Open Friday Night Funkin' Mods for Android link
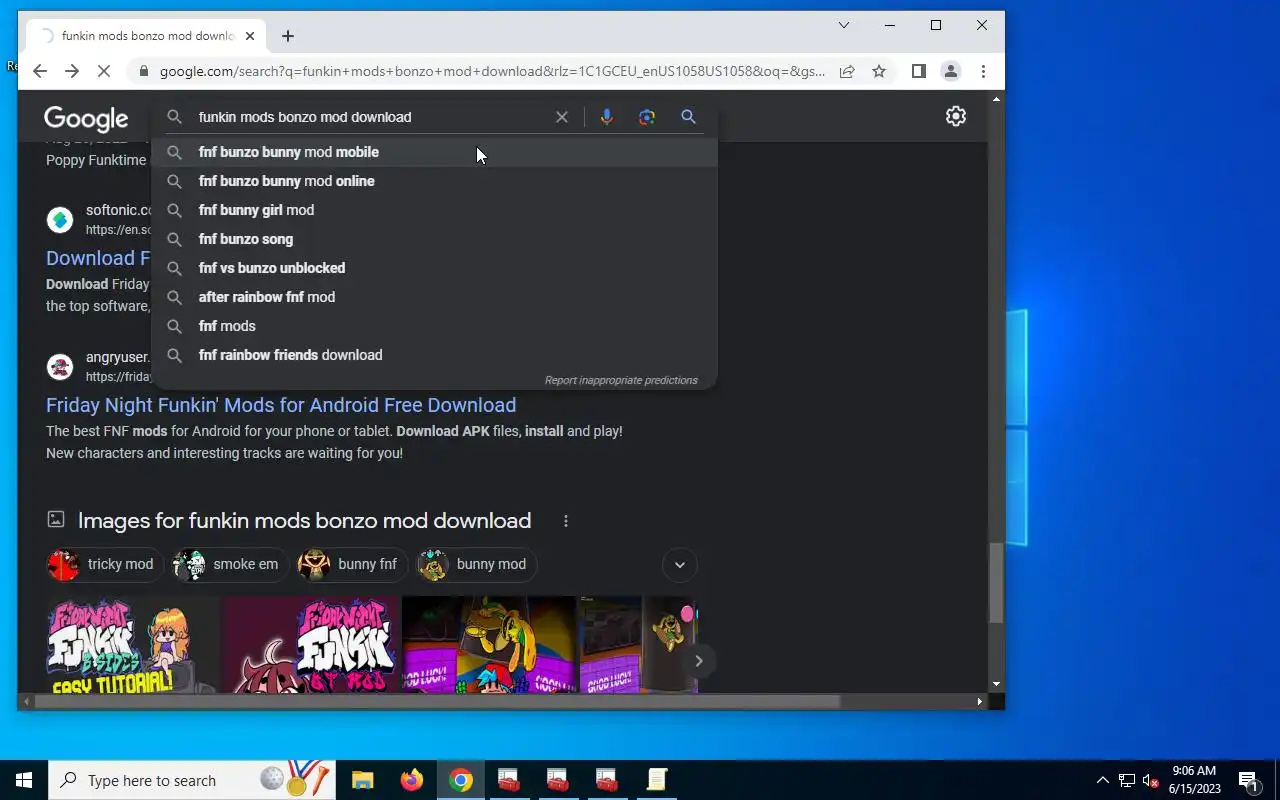The image size is (1280, 800). 281,405
